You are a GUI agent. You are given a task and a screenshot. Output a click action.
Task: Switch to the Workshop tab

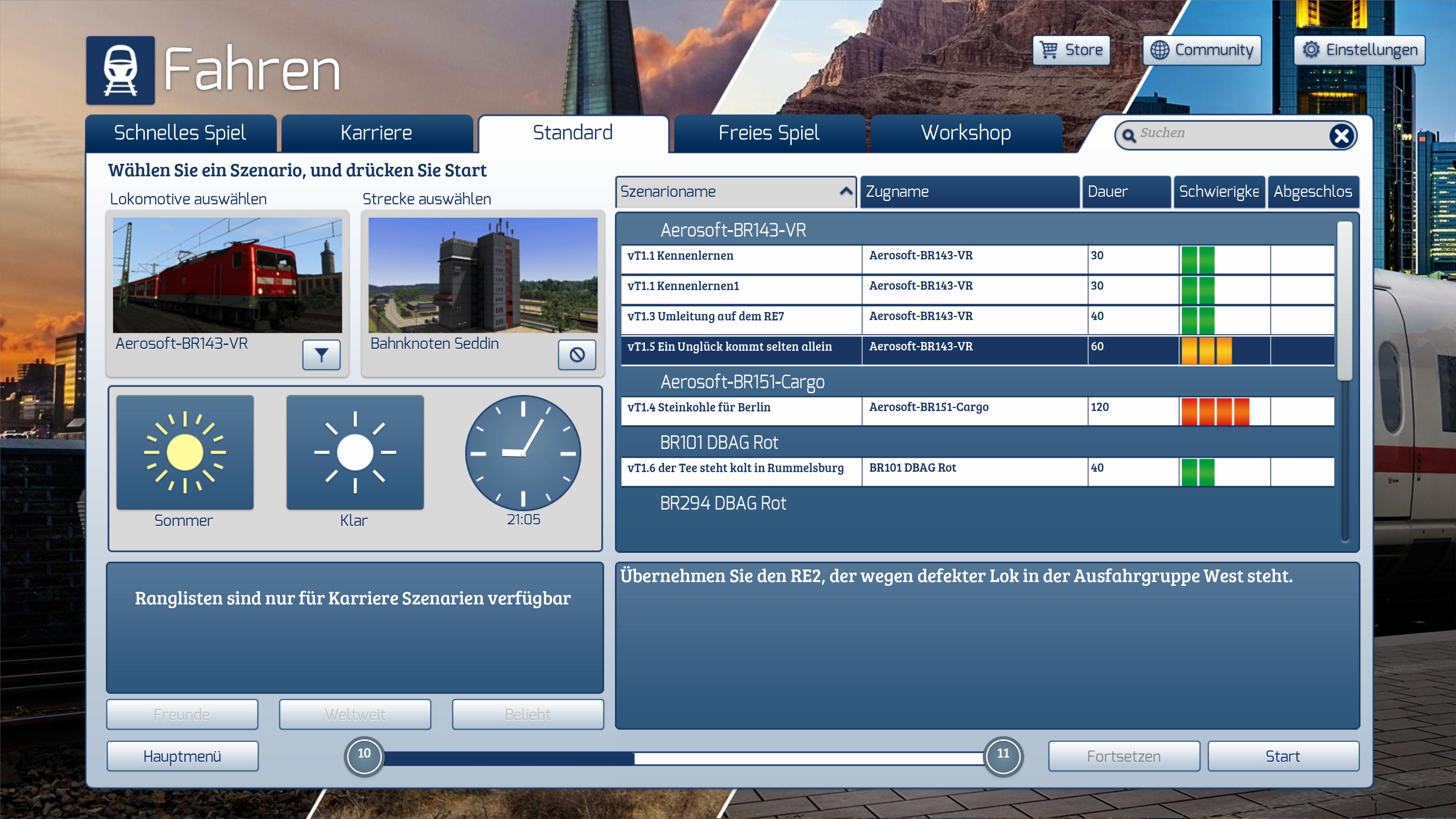point(966,133)
